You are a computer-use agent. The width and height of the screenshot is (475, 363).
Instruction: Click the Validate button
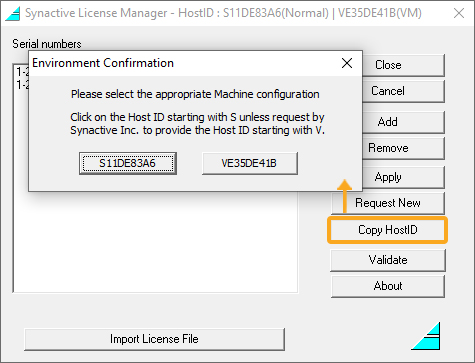point(388,260)
